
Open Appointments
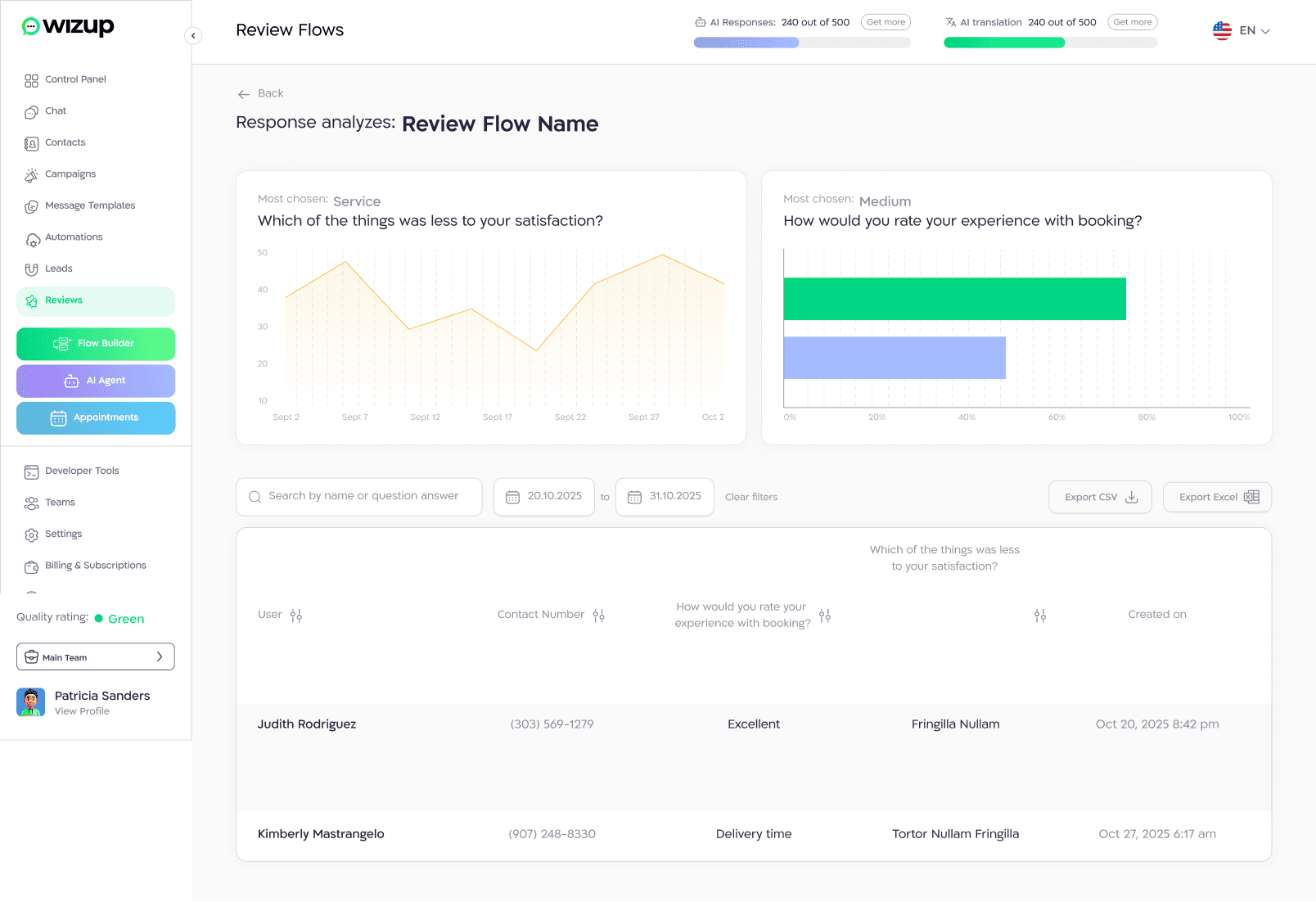coord(96,418)
